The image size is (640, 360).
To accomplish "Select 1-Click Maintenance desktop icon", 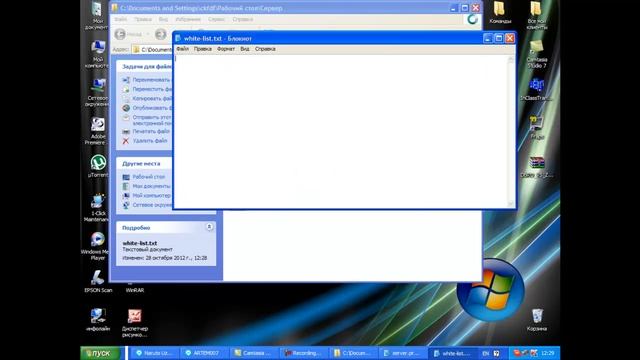I will [97, 208].
